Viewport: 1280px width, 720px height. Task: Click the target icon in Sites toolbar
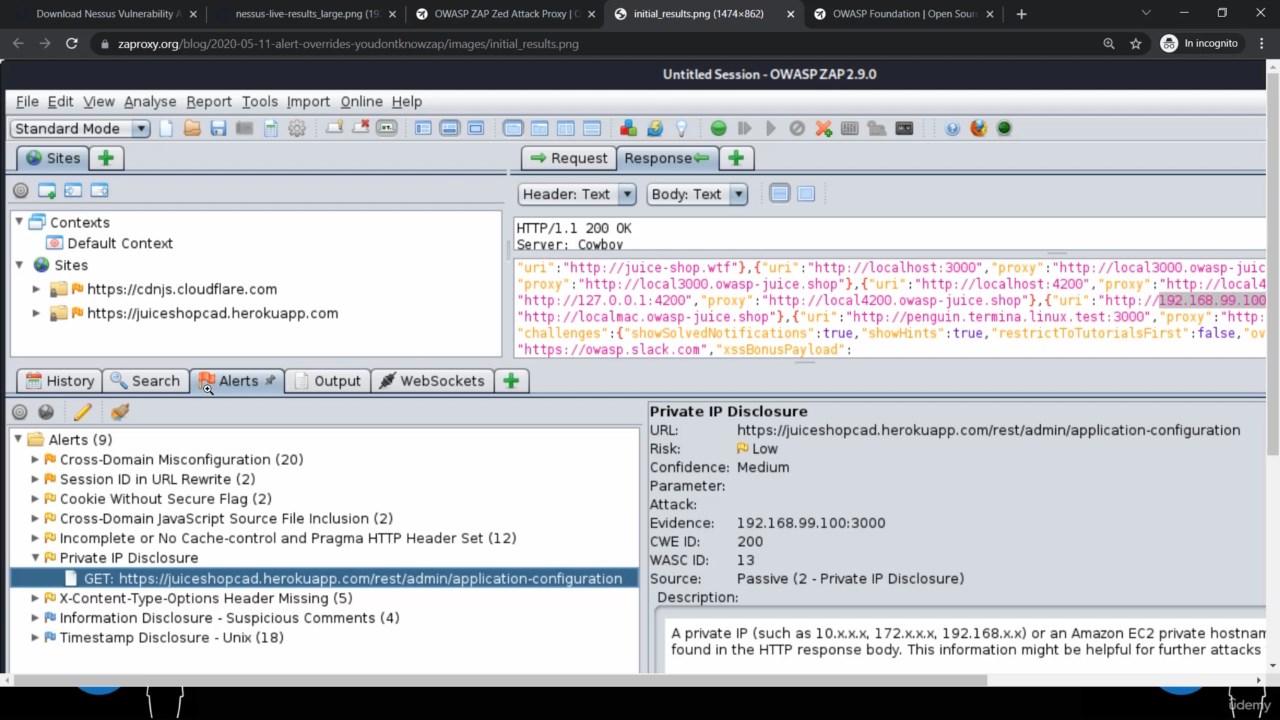point(20,190)
